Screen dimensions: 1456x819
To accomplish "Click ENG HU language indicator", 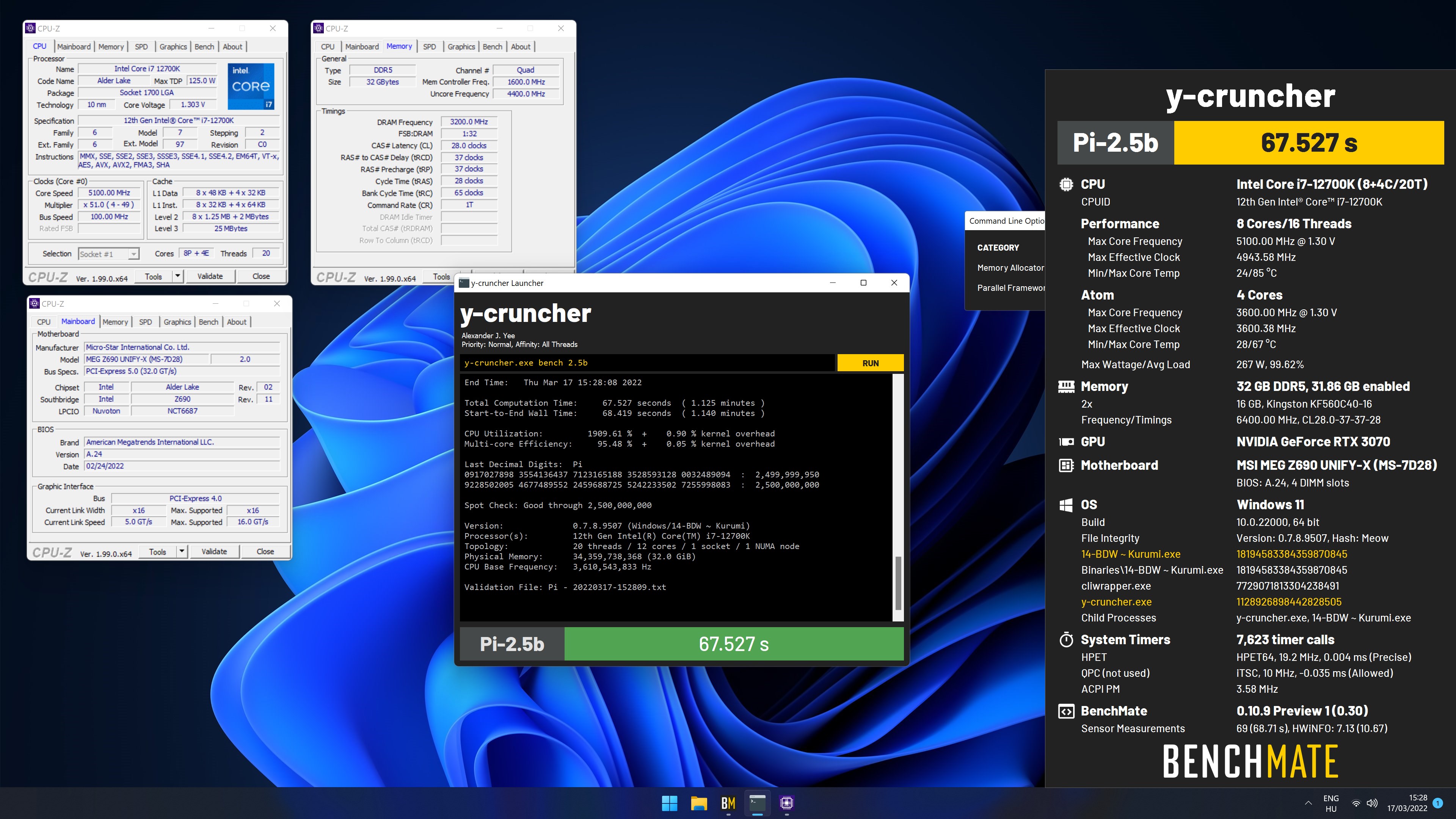I will click(1330, 803).
